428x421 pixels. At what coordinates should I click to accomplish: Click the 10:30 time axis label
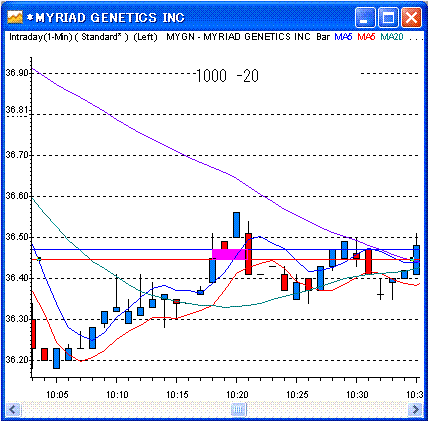[x=357, y=395]
